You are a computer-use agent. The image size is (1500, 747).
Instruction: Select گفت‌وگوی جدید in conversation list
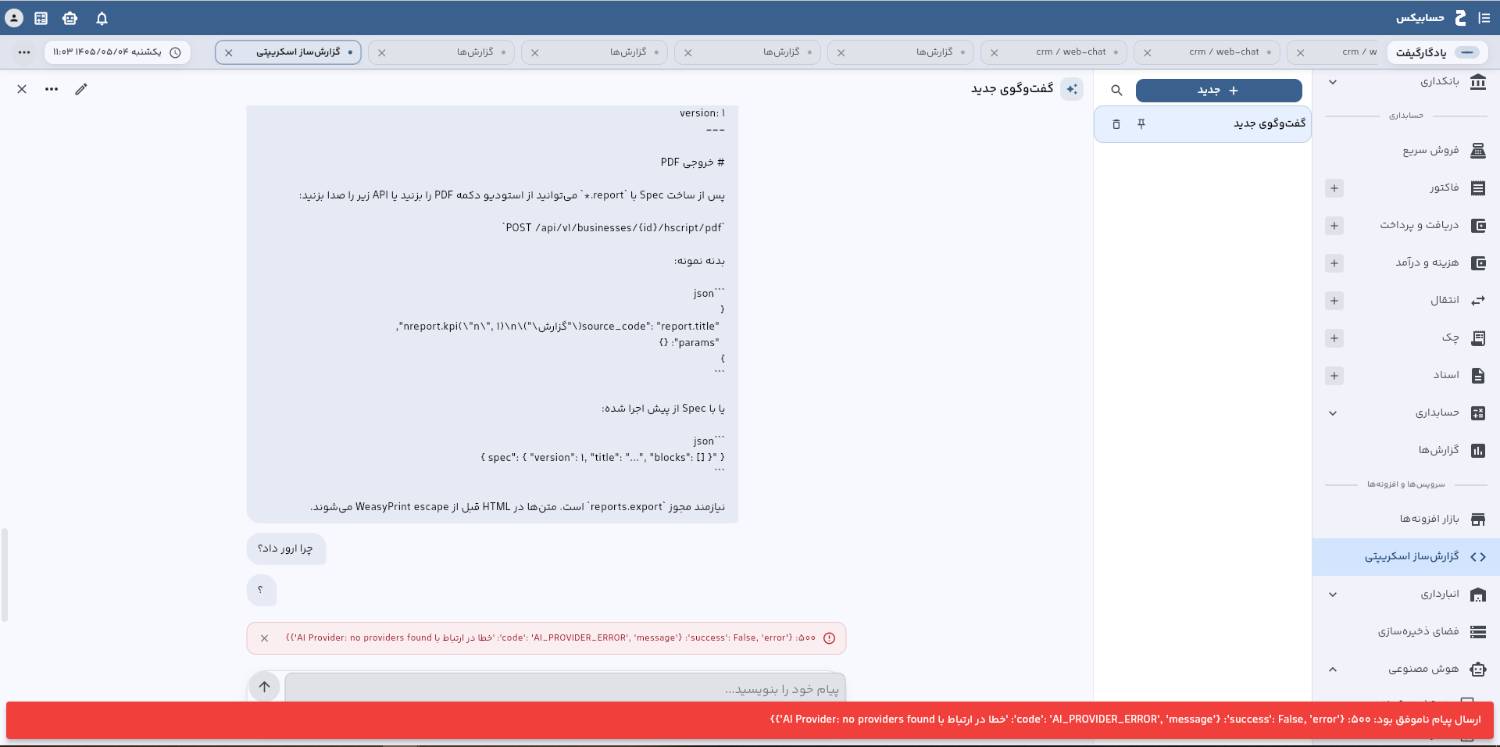[1203, 124]
